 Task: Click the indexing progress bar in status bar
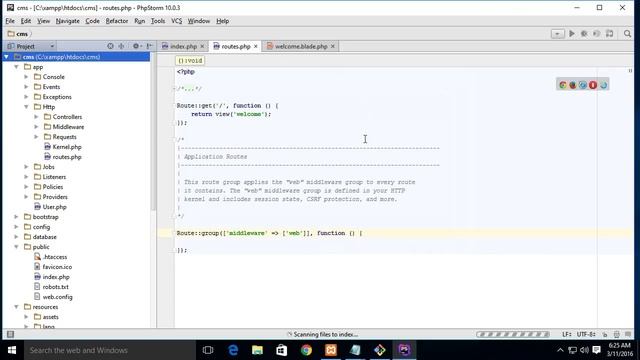[x=513, y=334]
